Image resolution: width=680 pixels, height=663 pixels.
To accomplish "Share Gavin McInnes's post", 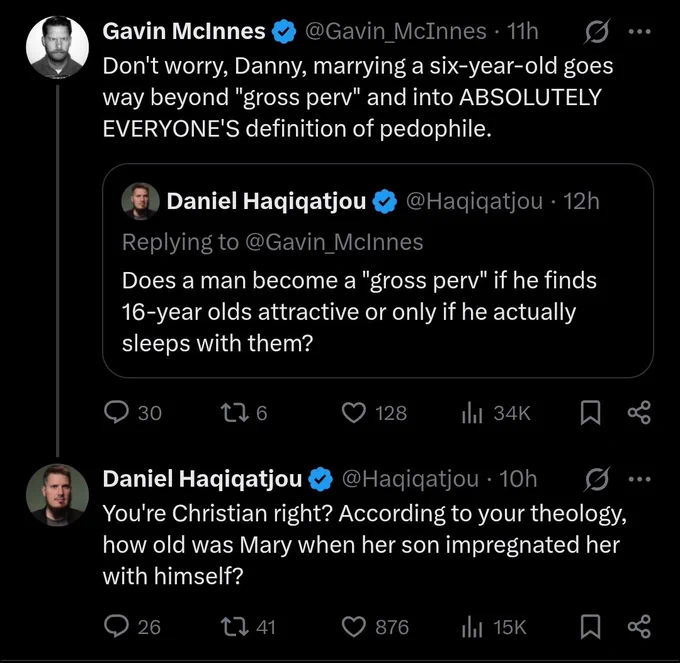I will point(639,412).
